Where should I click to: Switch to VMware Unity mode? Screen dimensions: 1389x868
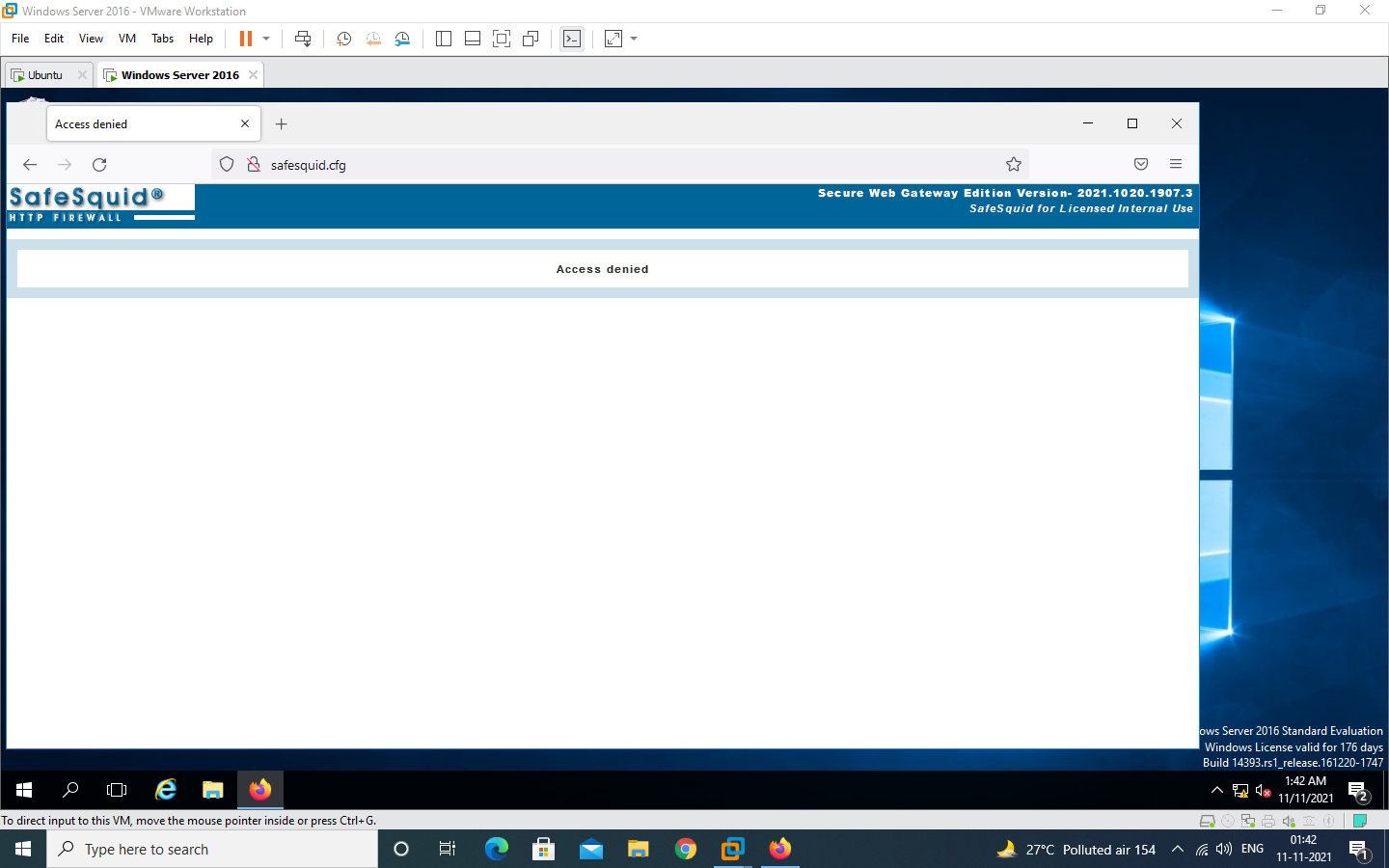[x=531, y=39]
